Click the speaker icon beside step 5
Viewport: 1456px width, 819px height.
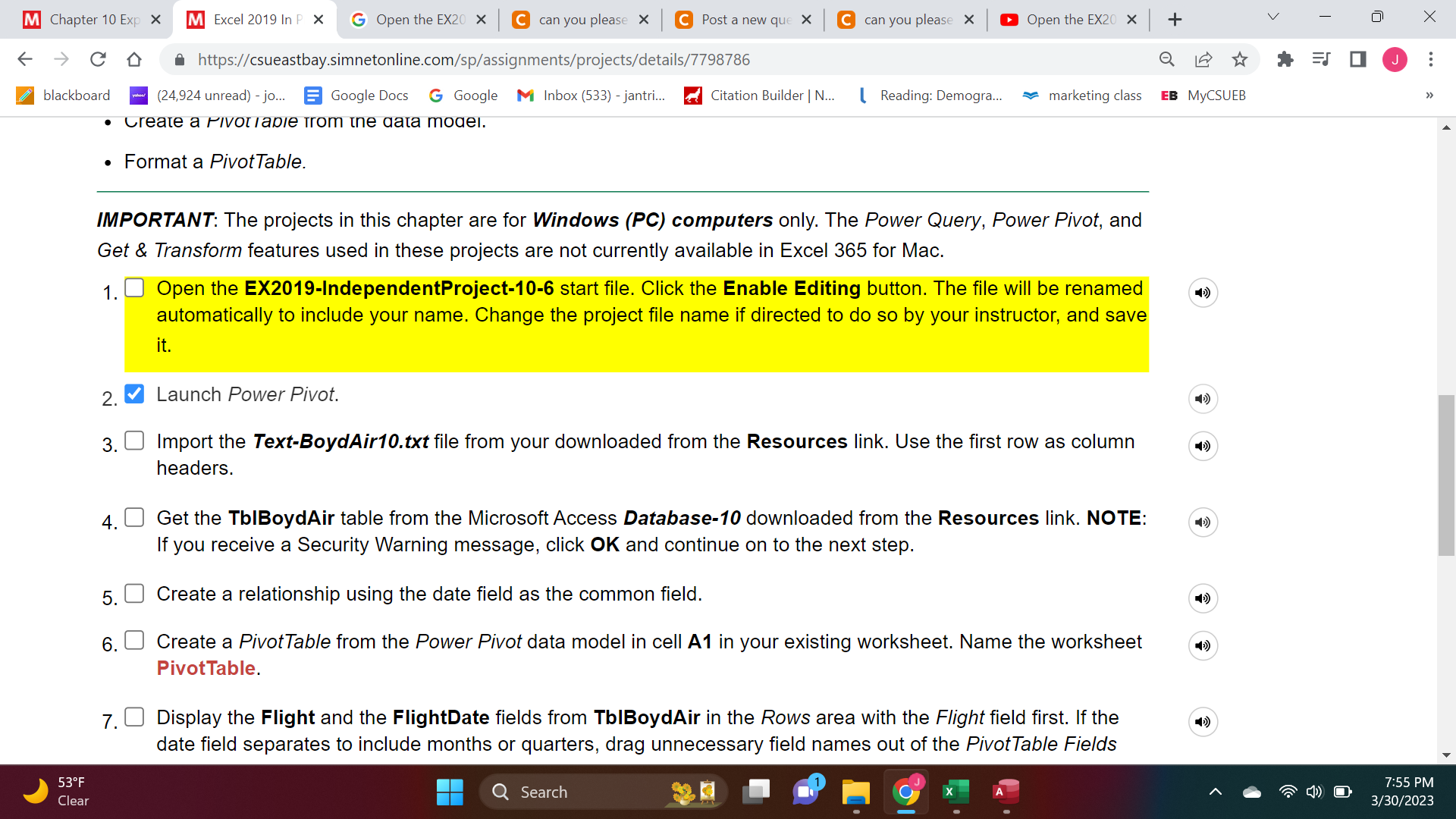(1203, 598)
